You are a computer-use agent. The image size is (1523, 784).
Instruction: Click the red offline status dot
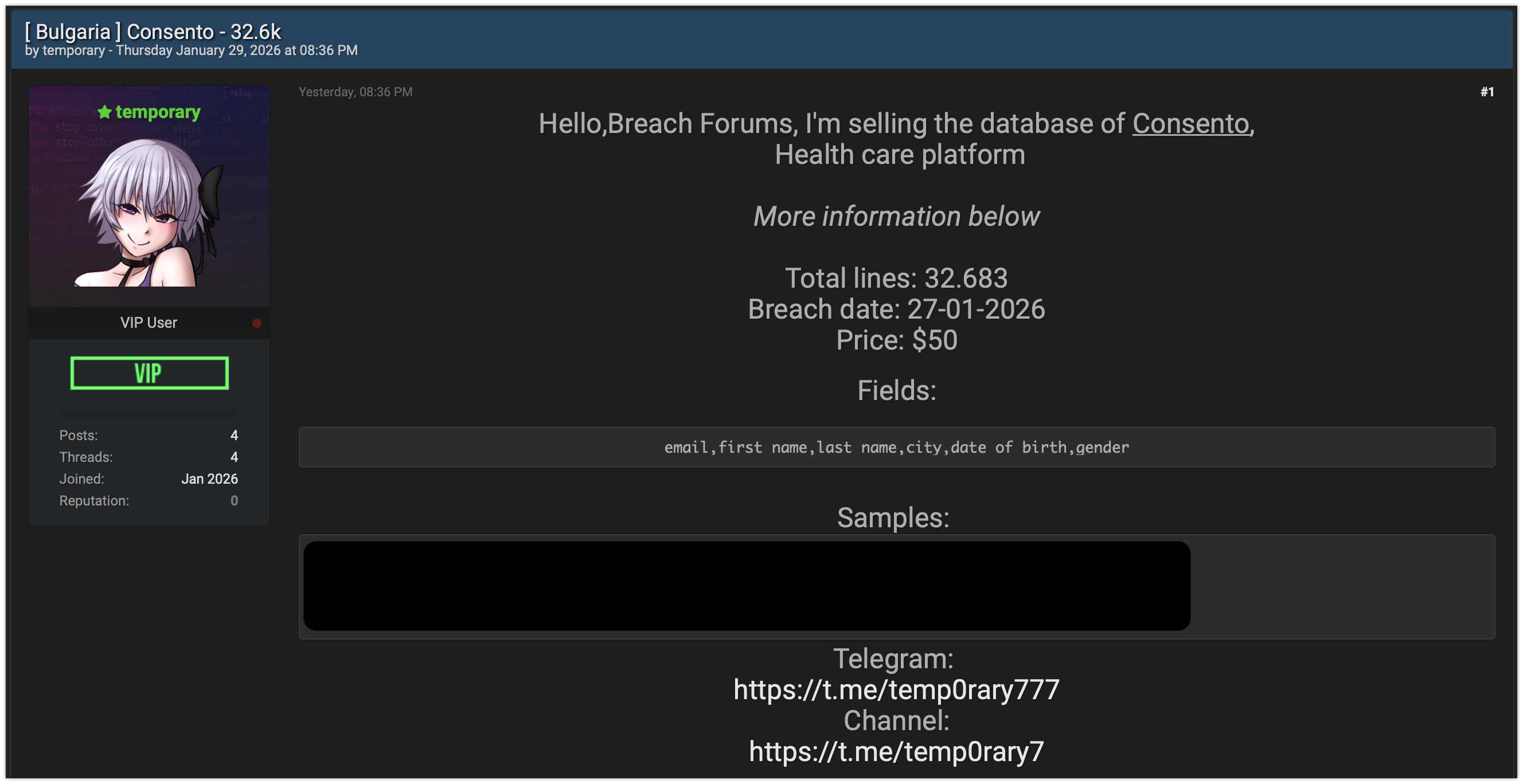tap(256, 323)
